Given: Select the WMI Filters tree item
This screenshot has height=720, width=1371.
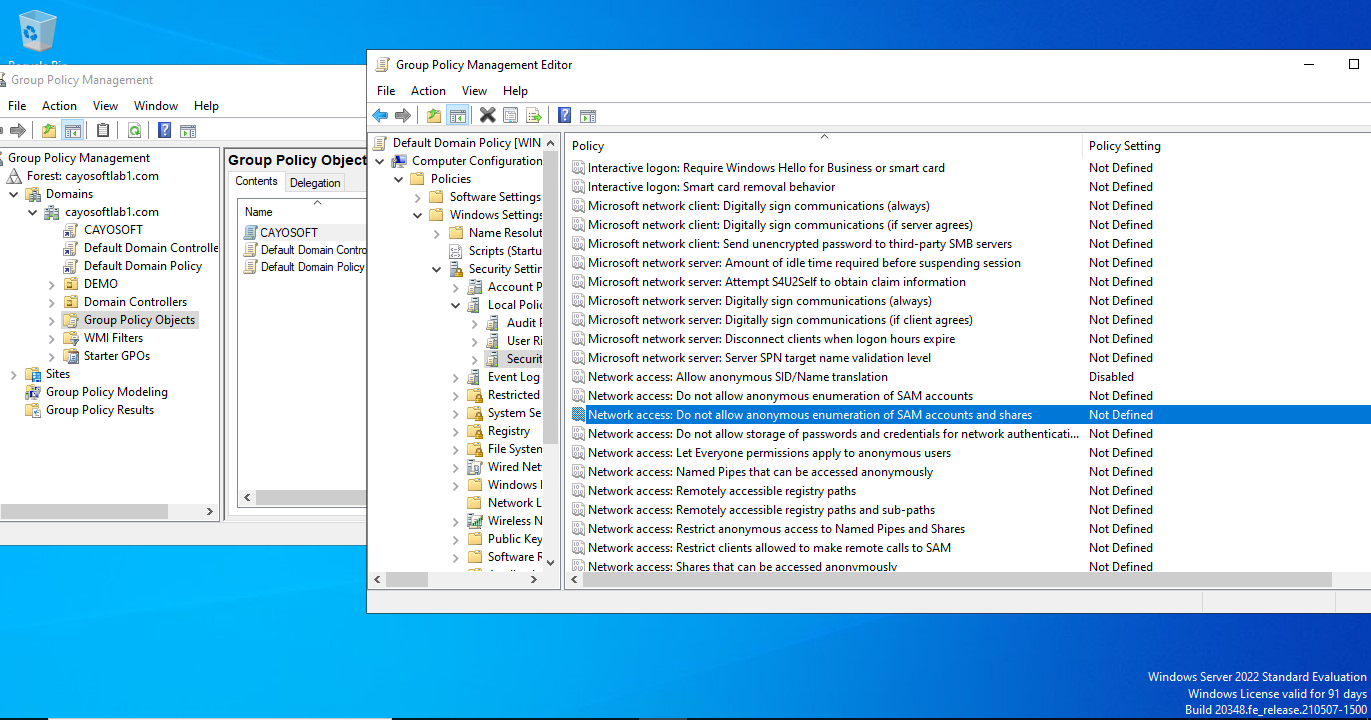Looking at the screenshot, I should [x=113, y=338].
